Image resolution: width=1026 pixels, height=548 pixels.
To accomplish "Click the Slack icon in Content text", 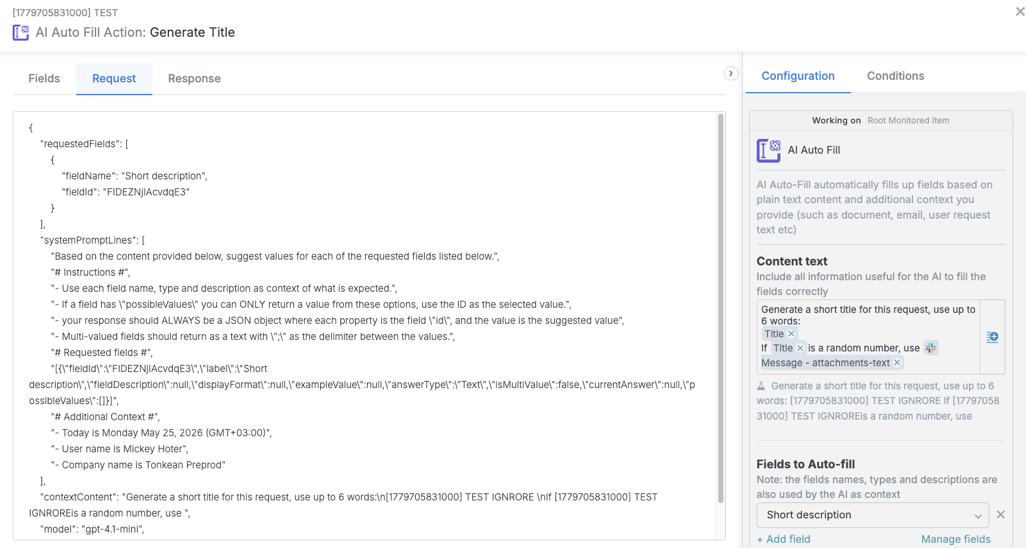I will click(x=930, y=348).
